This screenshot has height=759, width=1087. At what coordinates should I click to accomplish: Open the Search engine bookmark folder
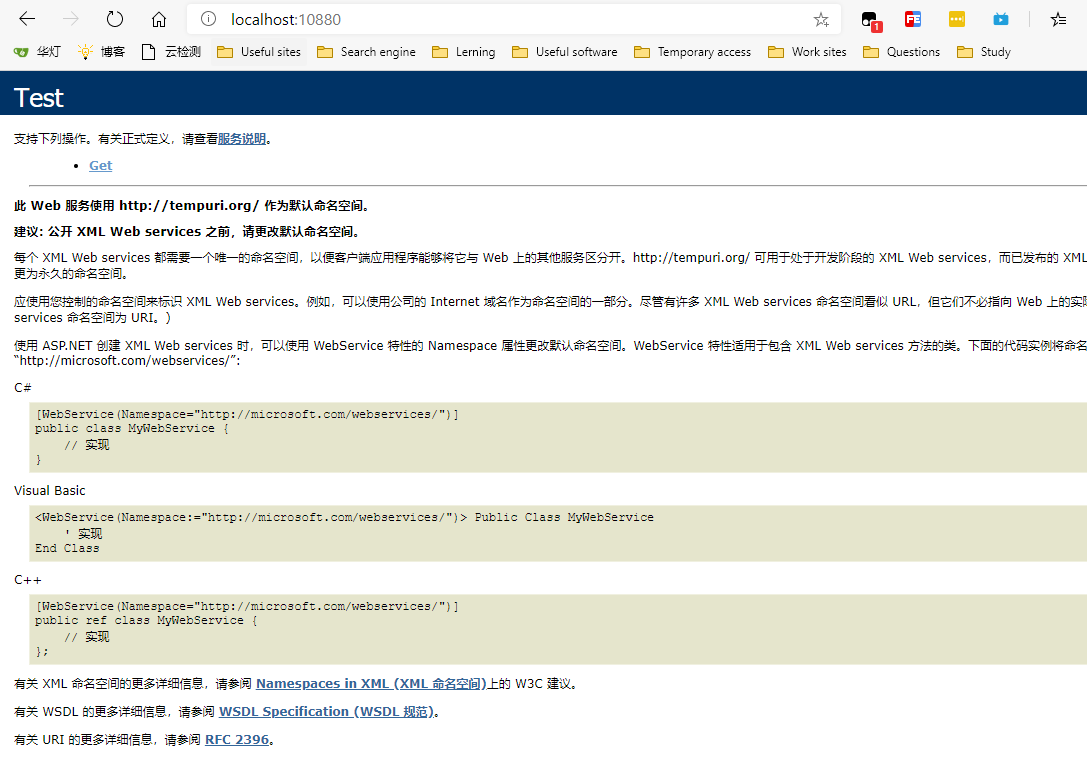pos(366,52)
